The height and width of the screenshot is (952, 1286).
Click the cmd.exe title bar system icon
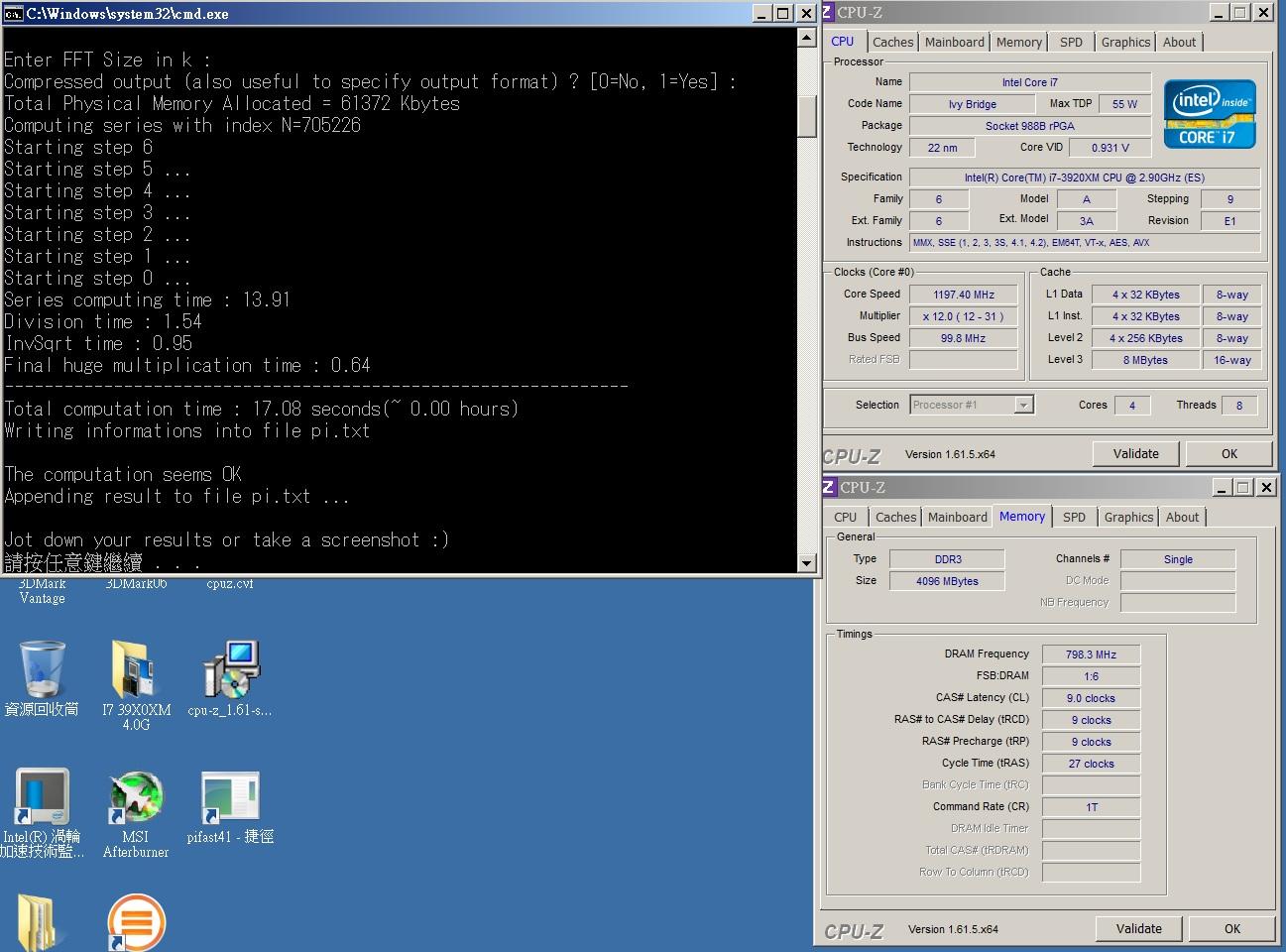coord(13,13)
